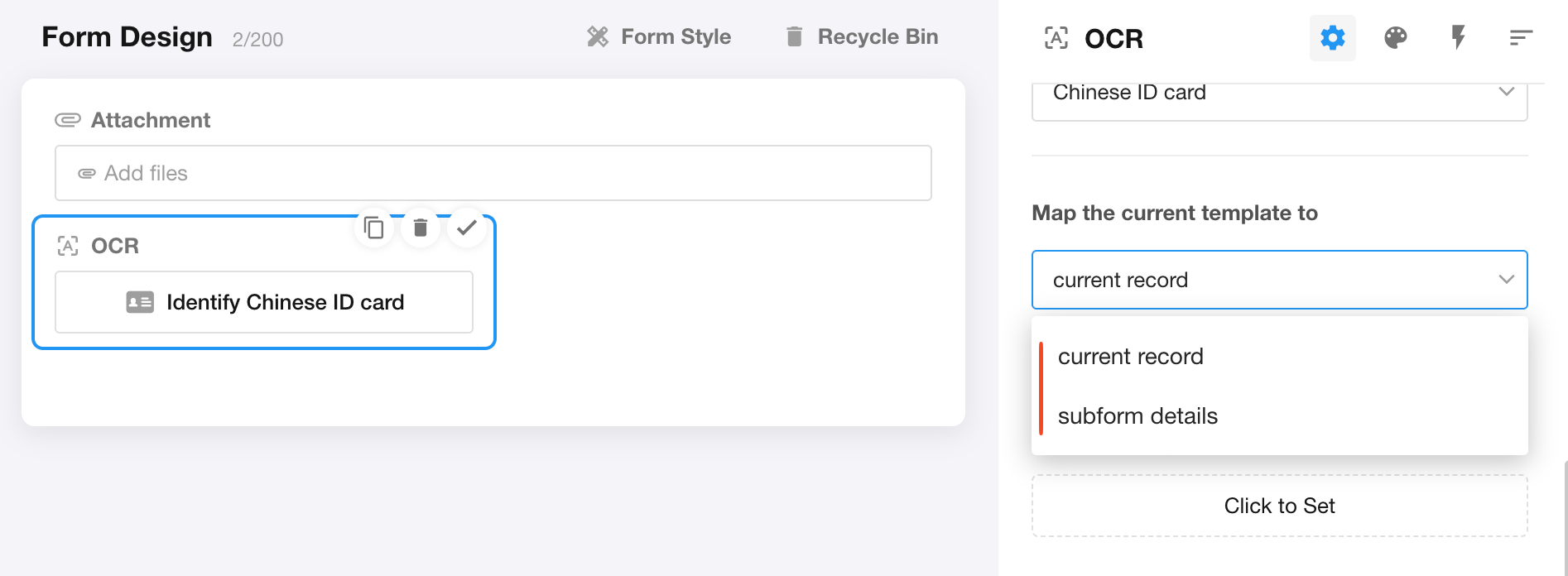This screenshot has height=576, width=1568.
Task: Expand the Chinese ID card dropdown
Action: pos(1278,94)
